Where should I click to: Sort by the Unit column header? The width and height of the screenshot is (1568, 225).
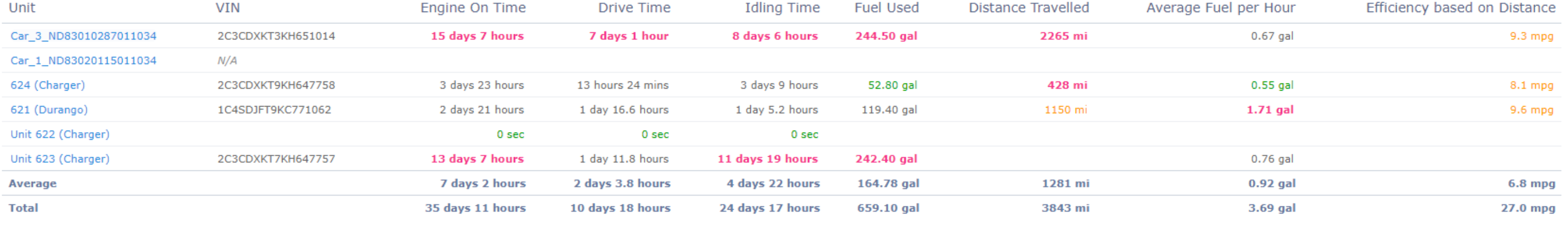[x=22, y=8]
